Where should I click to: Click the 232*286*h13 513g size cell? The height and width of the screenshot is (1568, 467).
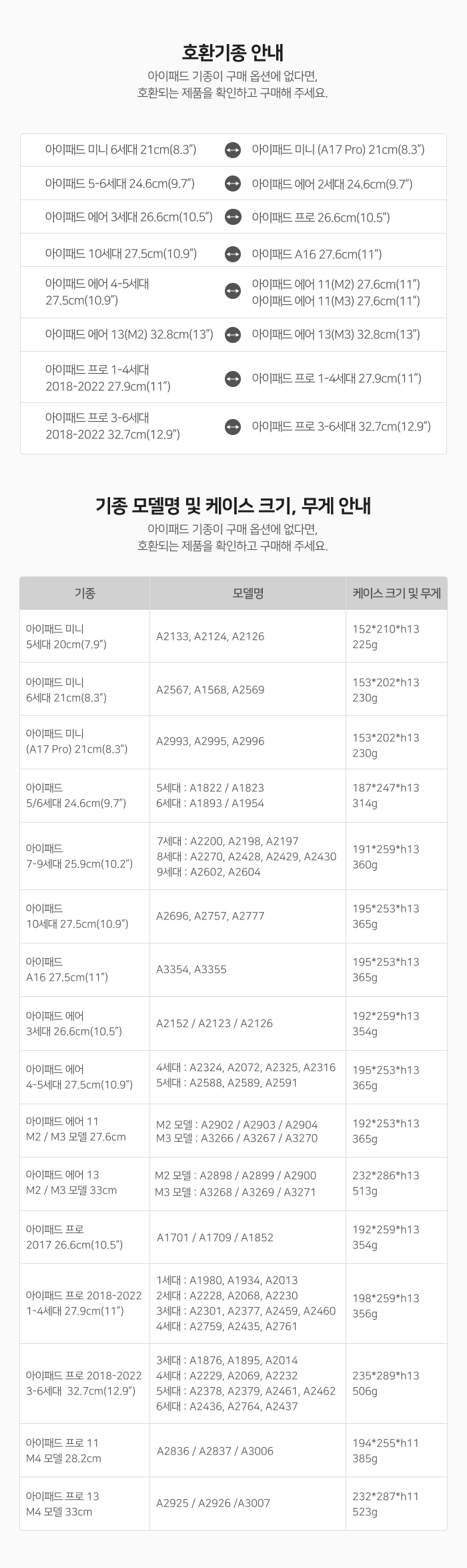(x=386, y=1183)
